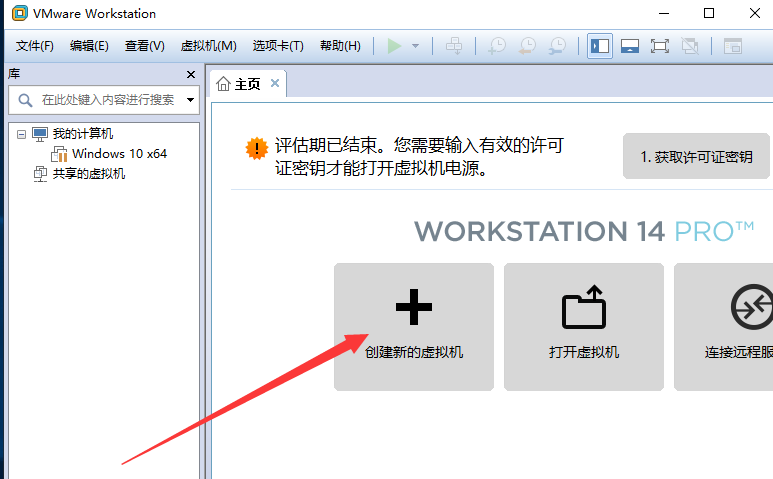Image resolution: width=773 pixels, height=479 pixels.
Task: Toggle the thumbnail bar view icon
Action: pos(629,46)
